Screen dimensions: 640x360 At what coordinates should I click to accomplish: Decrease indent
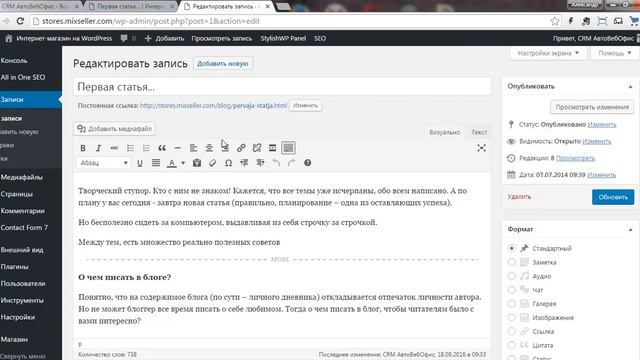(244, 163)
